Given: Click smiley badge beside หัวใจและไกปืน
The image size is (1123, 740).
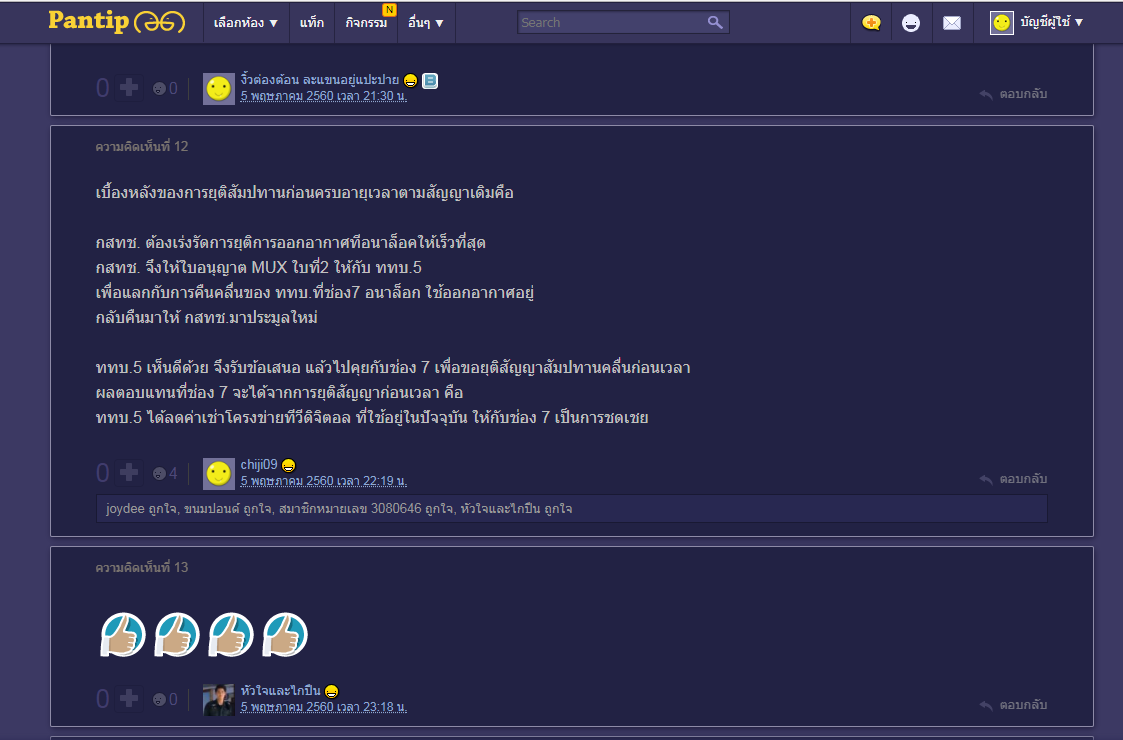Looking at the screenshot, I should pos(332,691).
